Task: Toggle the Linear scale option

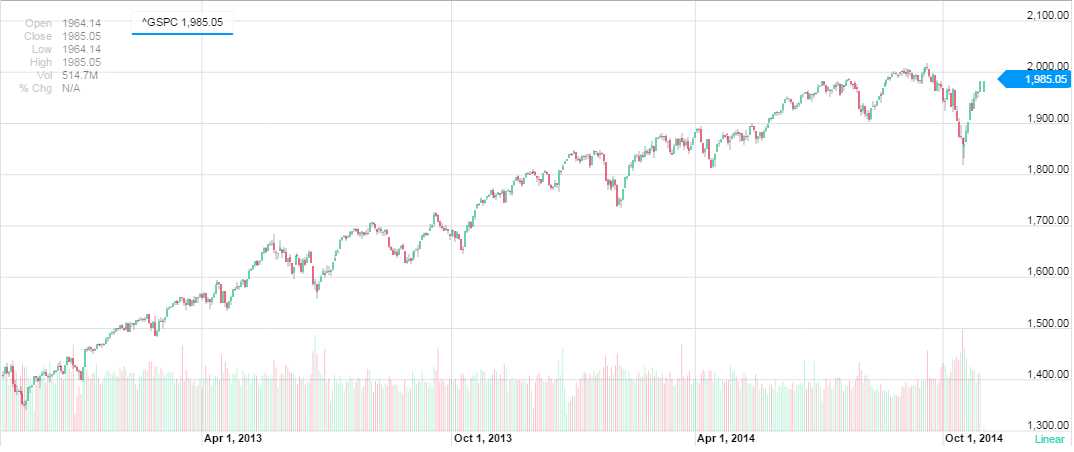Action: tap(1049, 439)
